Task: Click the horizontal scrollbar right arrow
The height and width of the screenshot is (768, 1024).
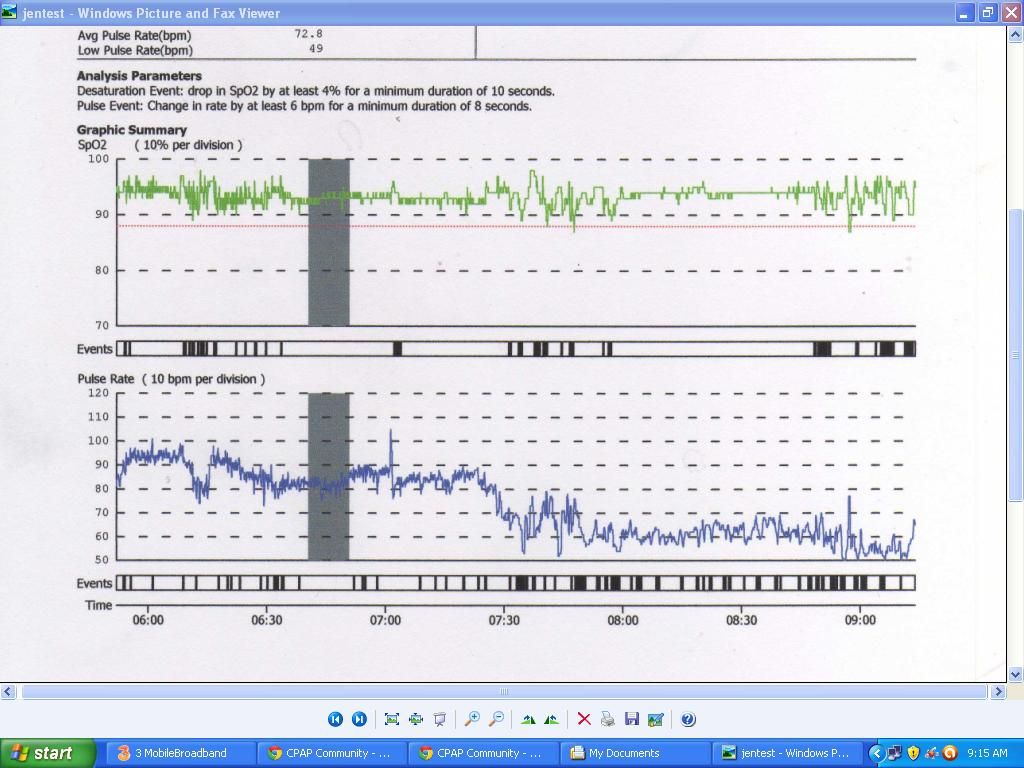Action: coord(998,691)
